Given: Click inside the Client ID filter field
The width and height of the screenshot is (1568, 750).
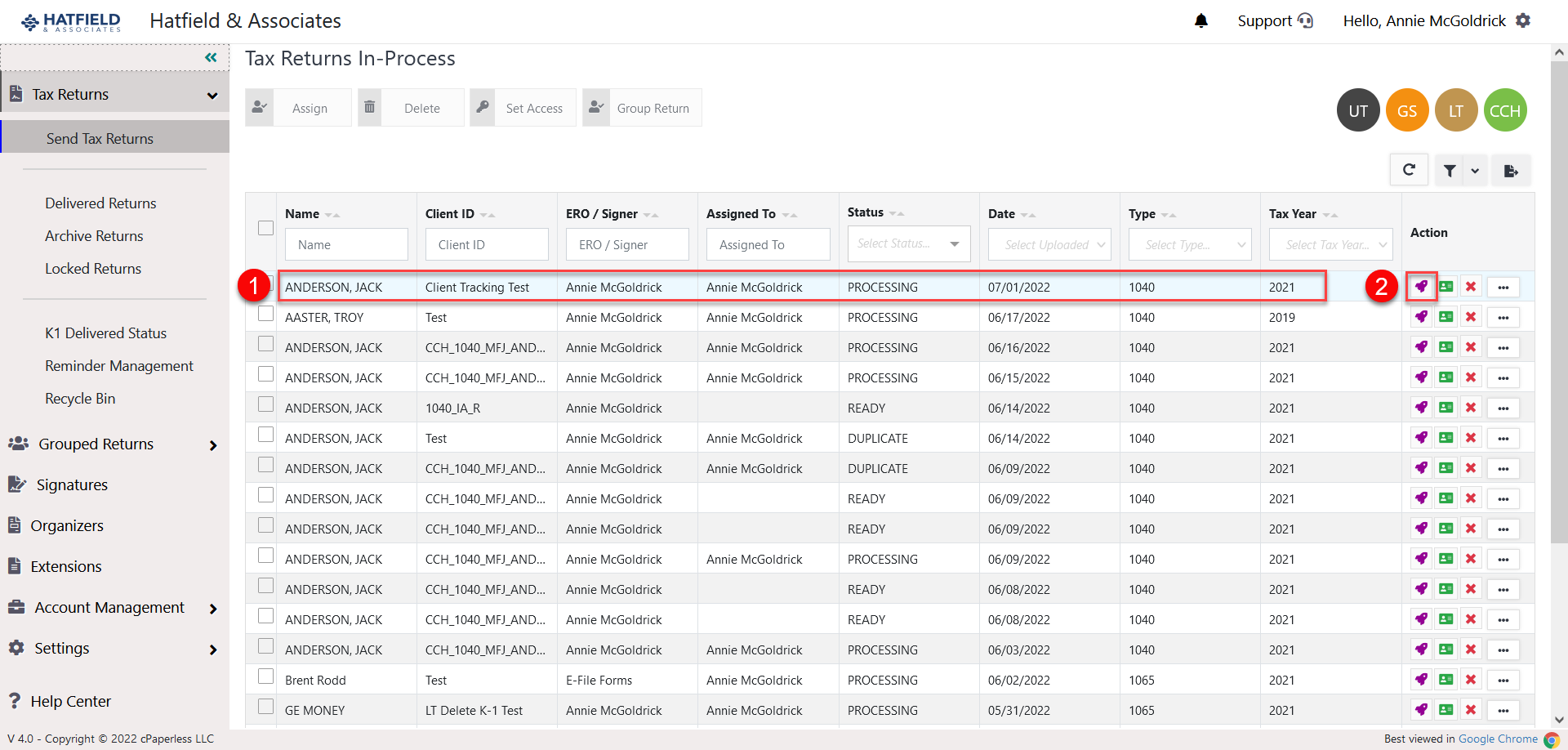Looking at the screenshot, I should 486,243.
